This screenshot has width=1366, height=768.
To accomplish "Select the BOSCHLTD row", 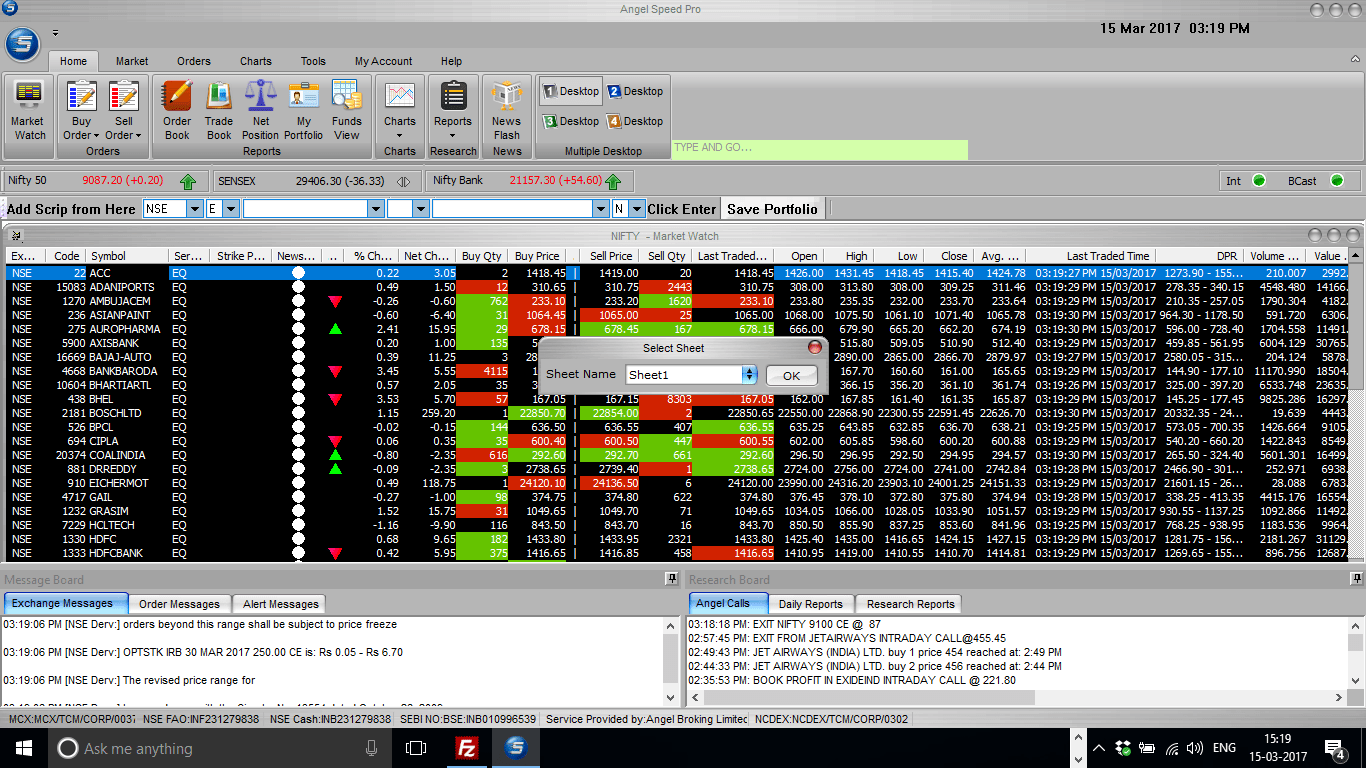I will 676,413.
